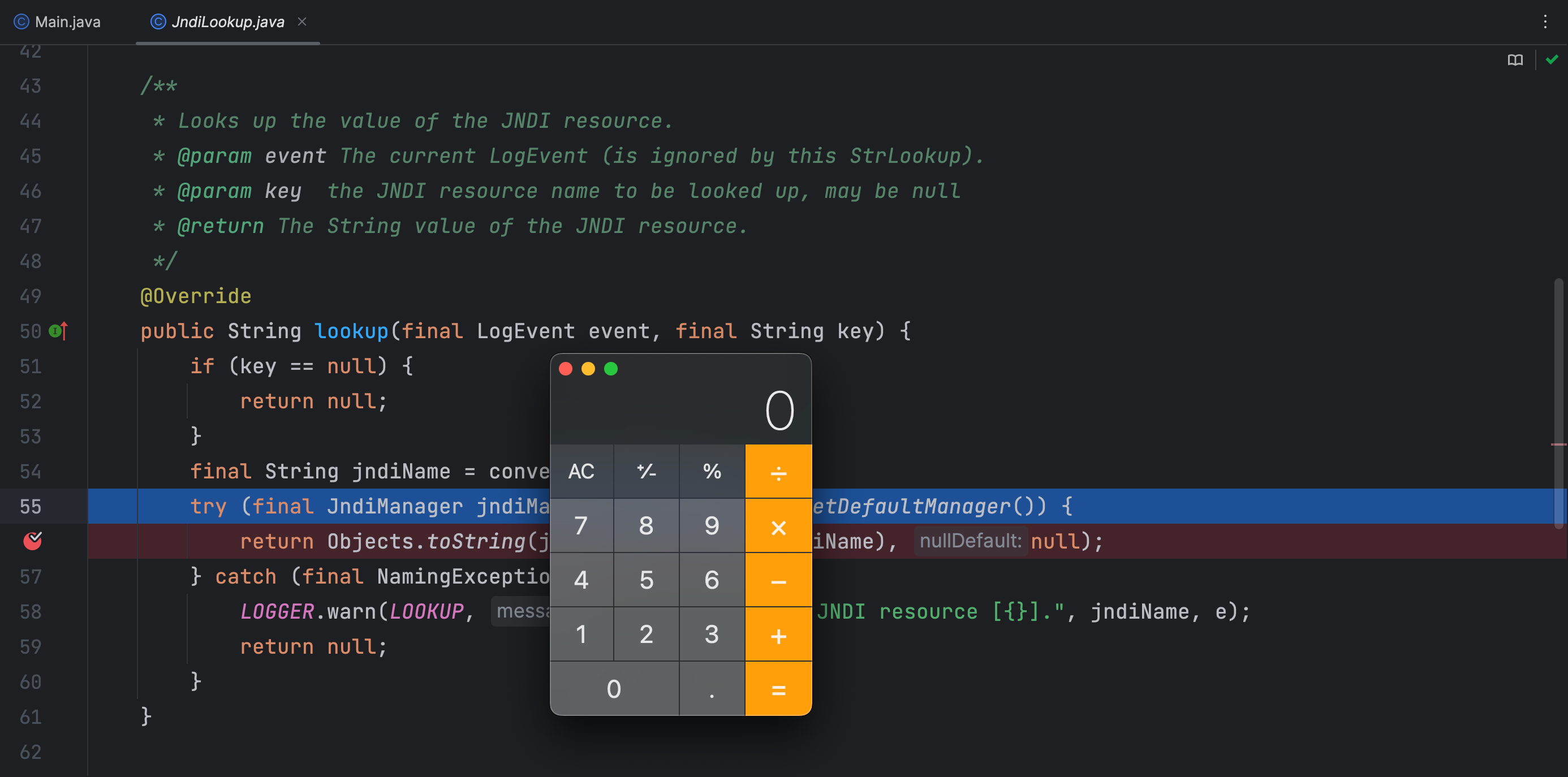Toggle Reader Mode book icon

pos(1515,59)
